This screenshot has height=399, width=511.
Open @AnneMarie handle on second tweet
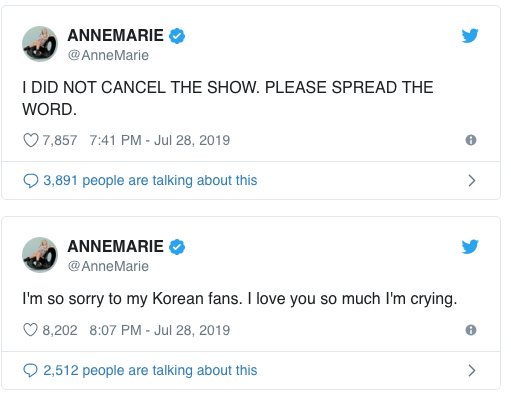108,266
